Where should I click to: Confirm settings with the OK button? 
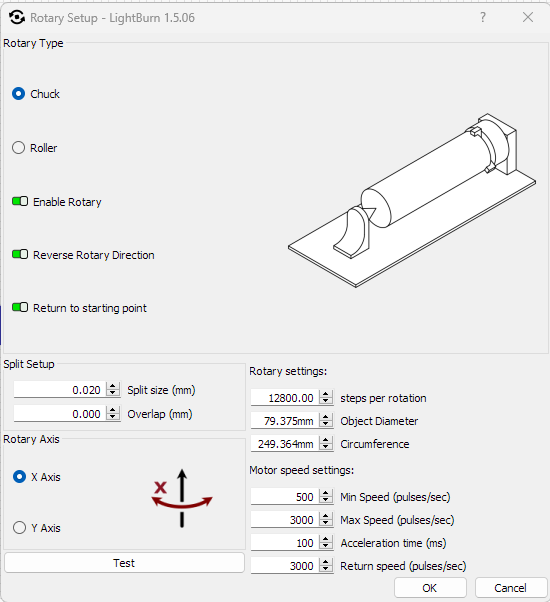pyautogui.click(x=430, y=588)
